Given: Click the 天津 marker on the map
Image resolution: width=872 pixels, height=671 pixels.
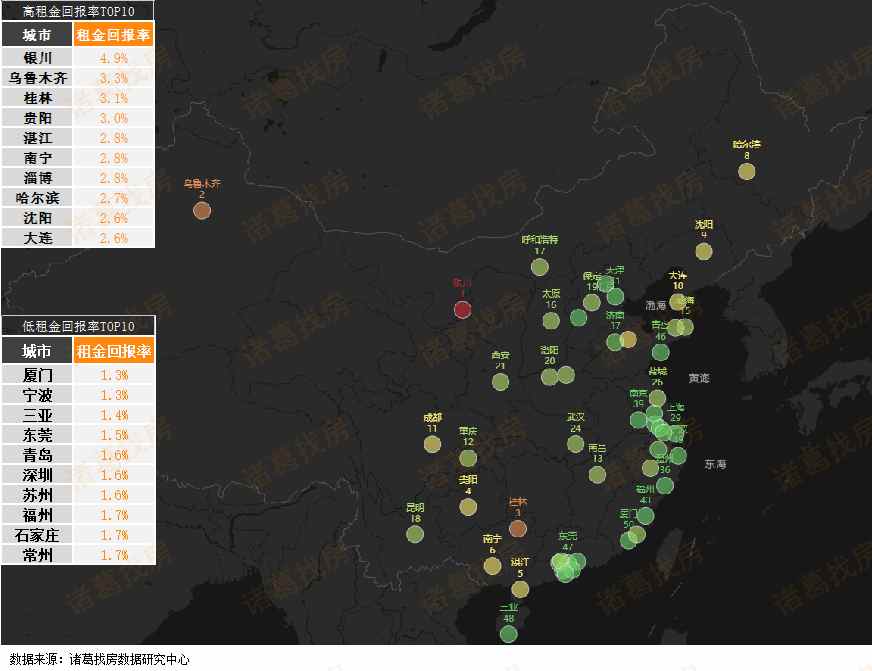Looking at the screenshot, I should (615, 296).
